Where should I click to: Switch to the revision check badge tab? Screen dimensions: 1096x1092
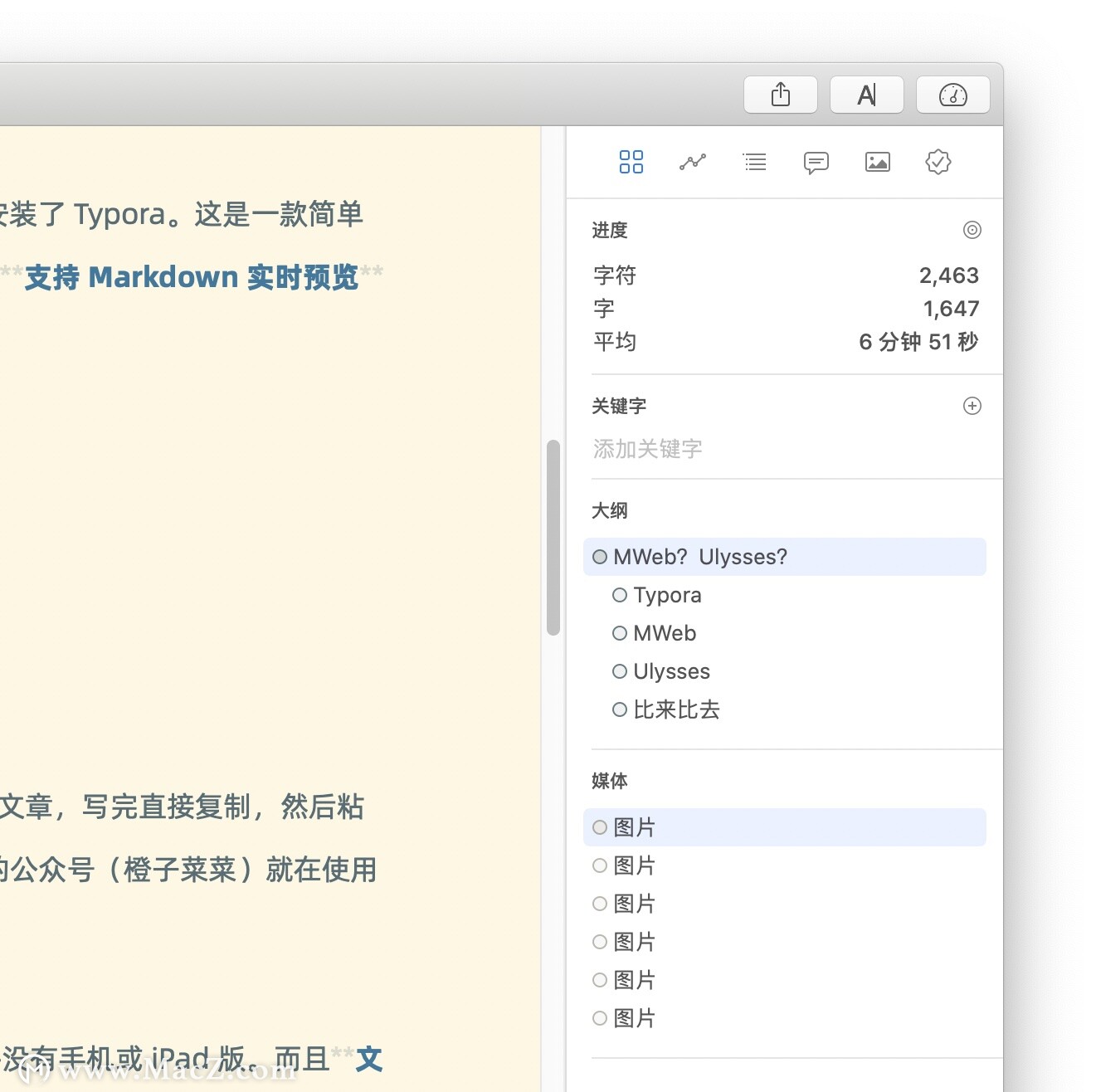pos(938,162)
